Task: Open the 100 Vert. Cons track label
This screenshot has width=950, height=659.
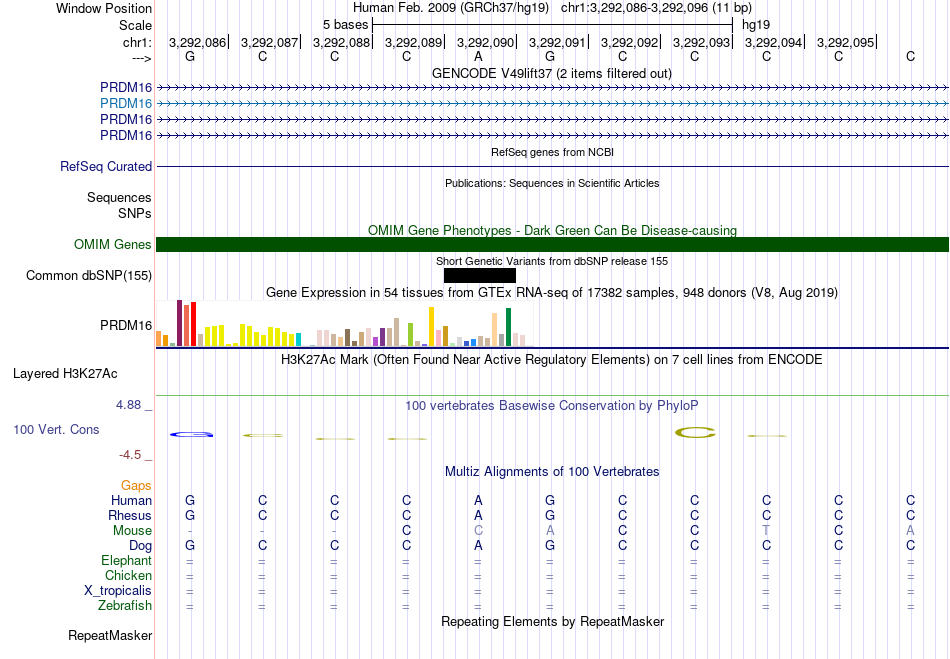Action: click(56, 429)
